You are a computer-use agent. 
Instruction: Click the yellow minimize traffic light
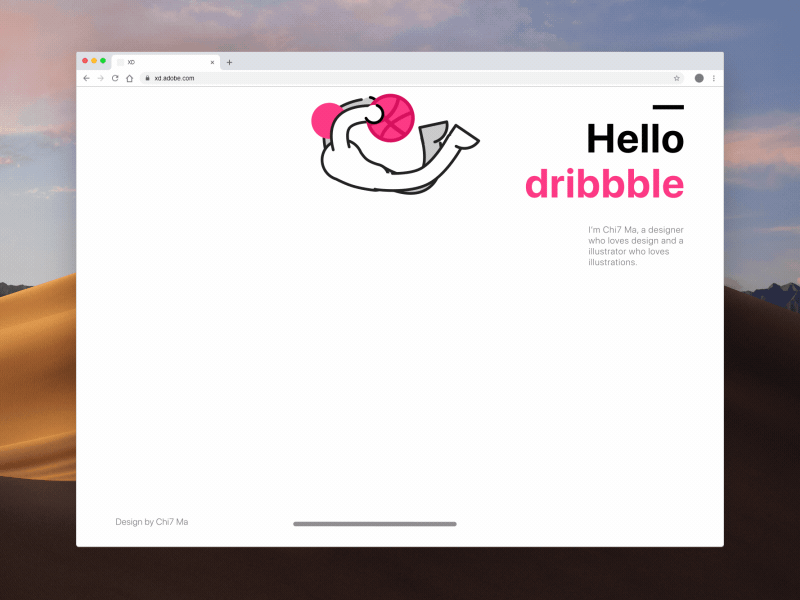point(95,60)
